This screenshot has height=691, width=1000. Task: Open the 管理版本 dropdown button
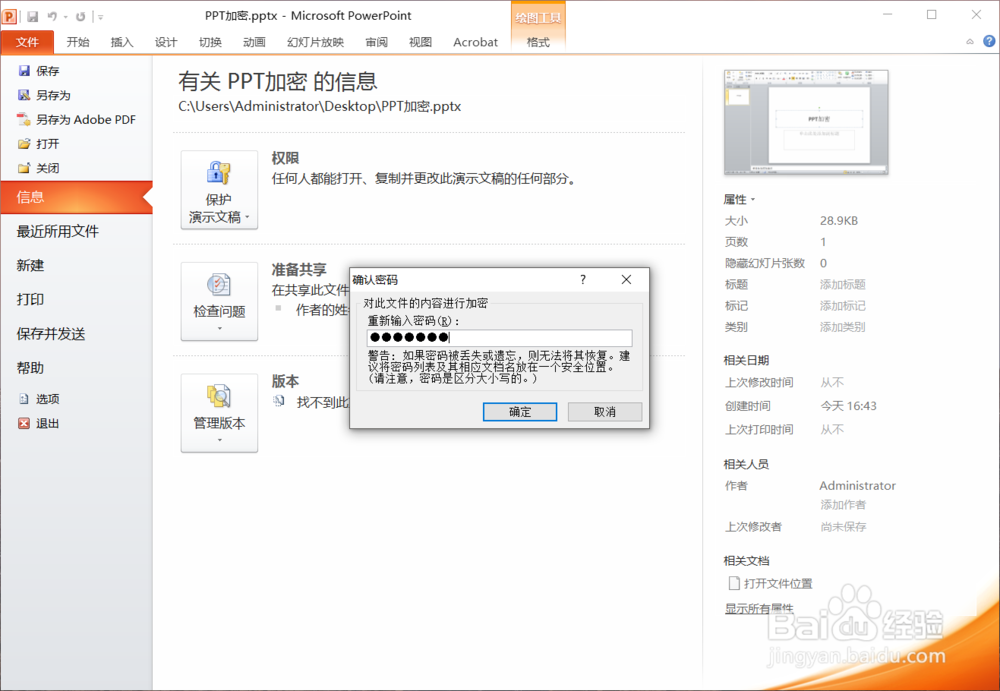pyautogui.click(x=219, y=413)
